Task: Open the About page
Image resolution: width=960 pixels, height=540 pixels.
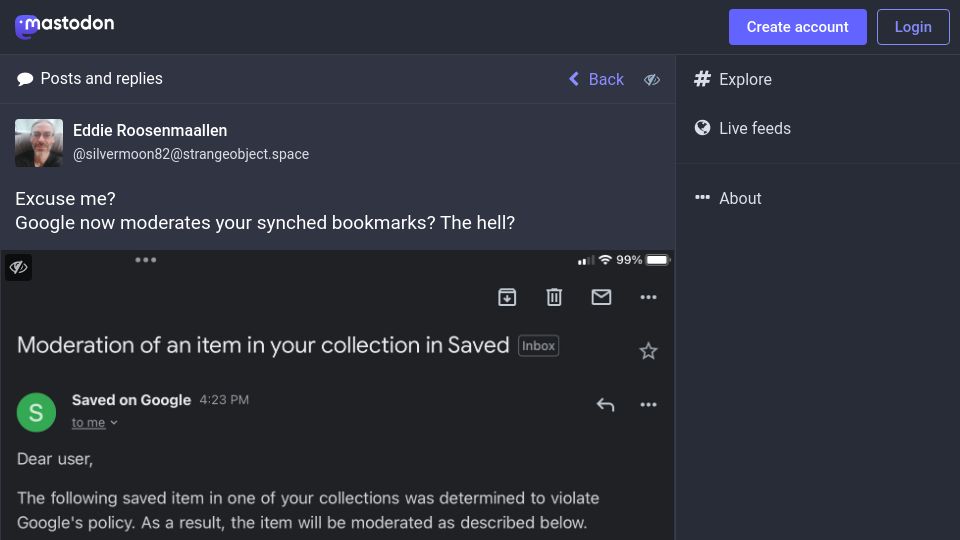Action: coord(728,198)
